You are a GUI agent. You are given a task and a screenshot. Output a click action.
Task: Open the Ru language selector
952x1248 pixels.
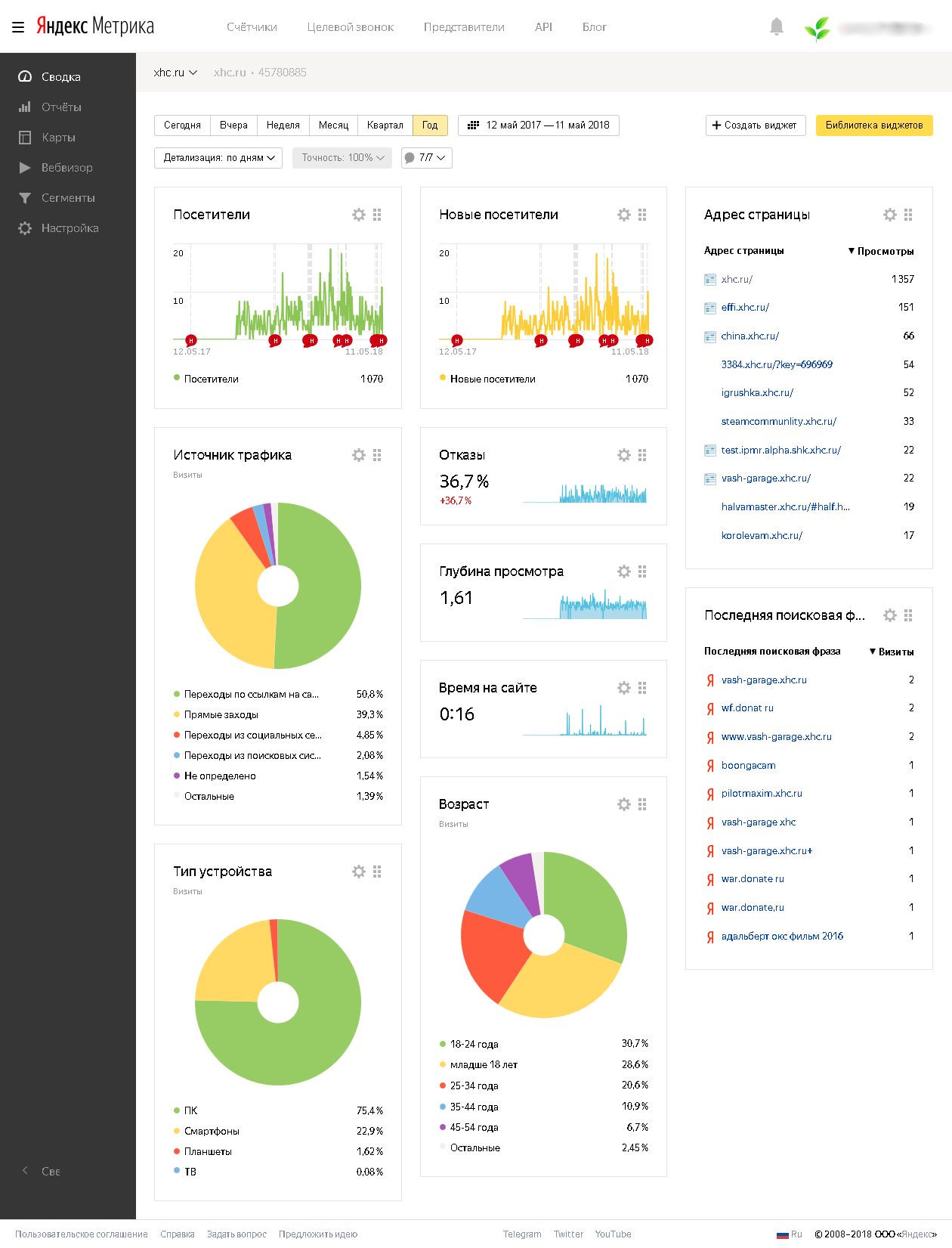(x=790, y=1234)
